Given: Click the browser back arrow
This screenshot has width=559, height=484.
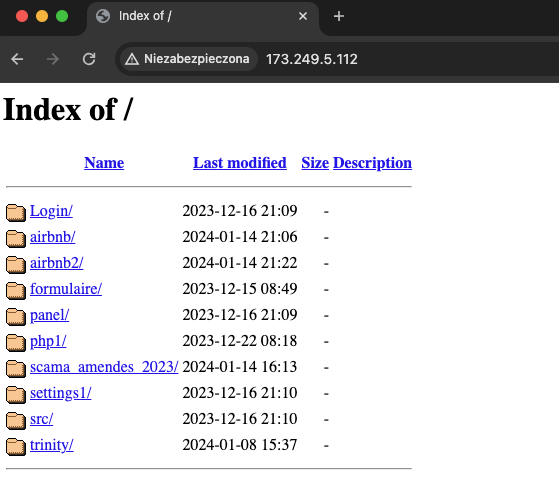Looking at the screenshot, I should [17, 59].
